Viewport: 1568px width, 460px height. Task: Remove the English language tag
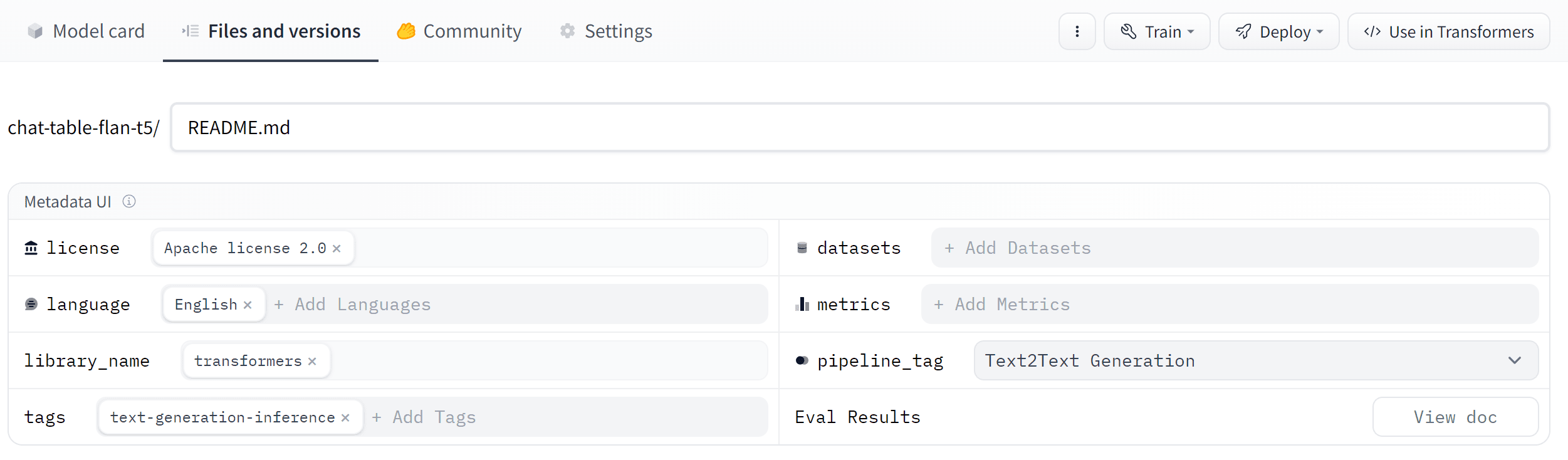pos(248,305)
